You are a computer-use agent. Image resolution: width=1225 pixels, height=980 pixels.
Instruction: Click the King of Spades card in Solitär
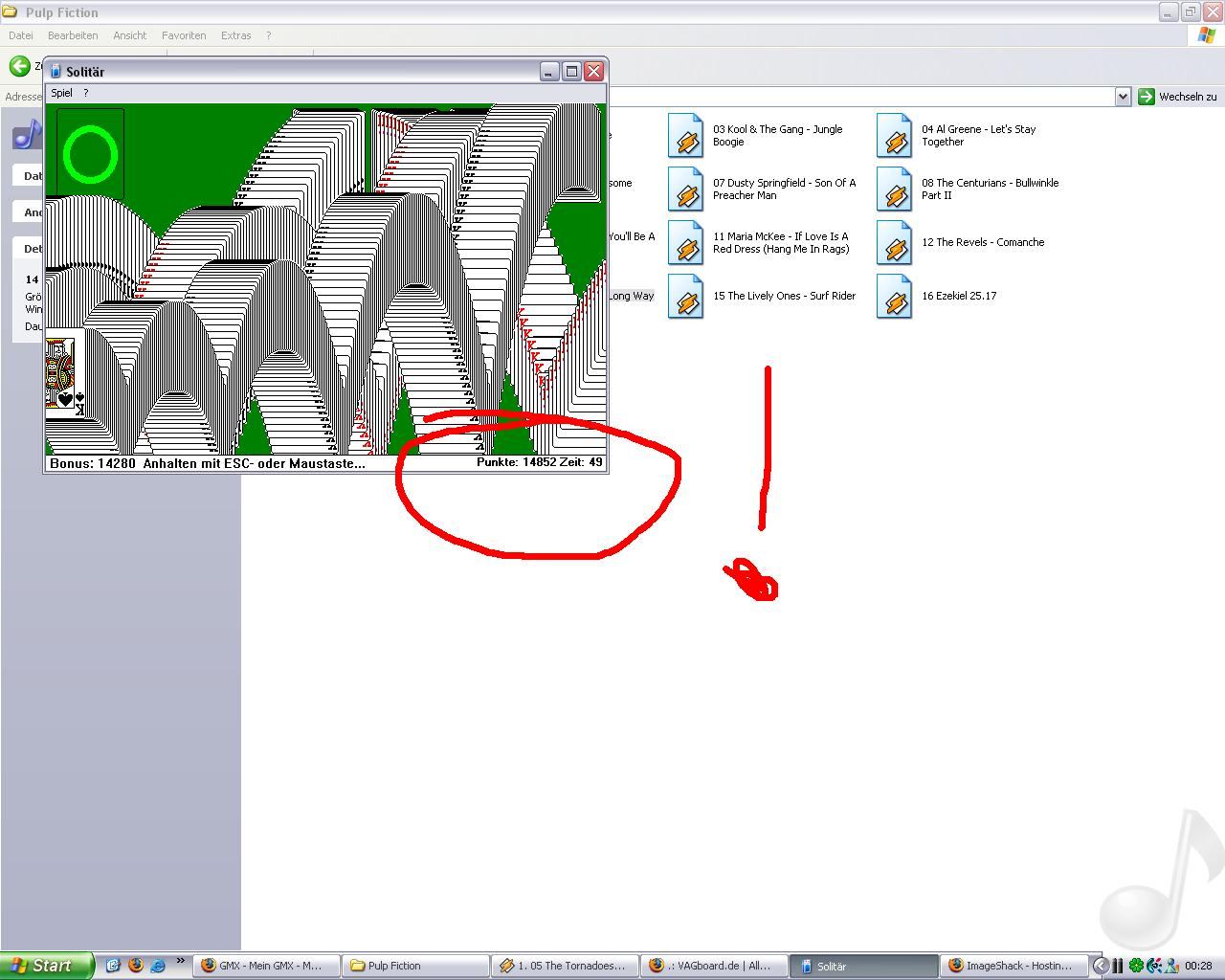[64, 374]
